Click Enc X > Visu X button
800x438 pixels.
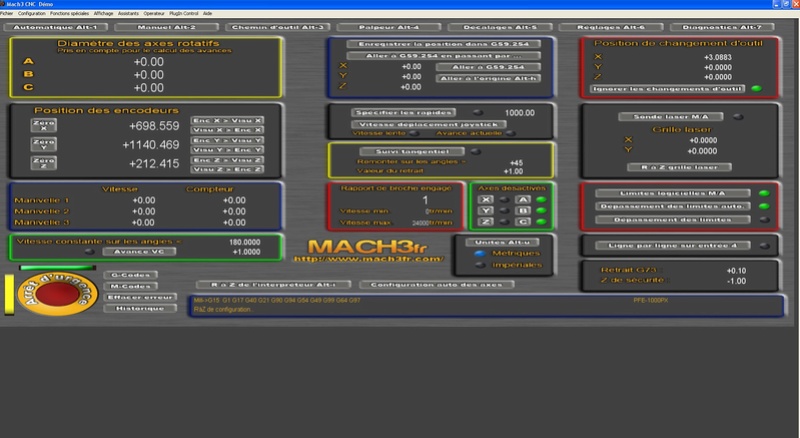coord(227,120)
